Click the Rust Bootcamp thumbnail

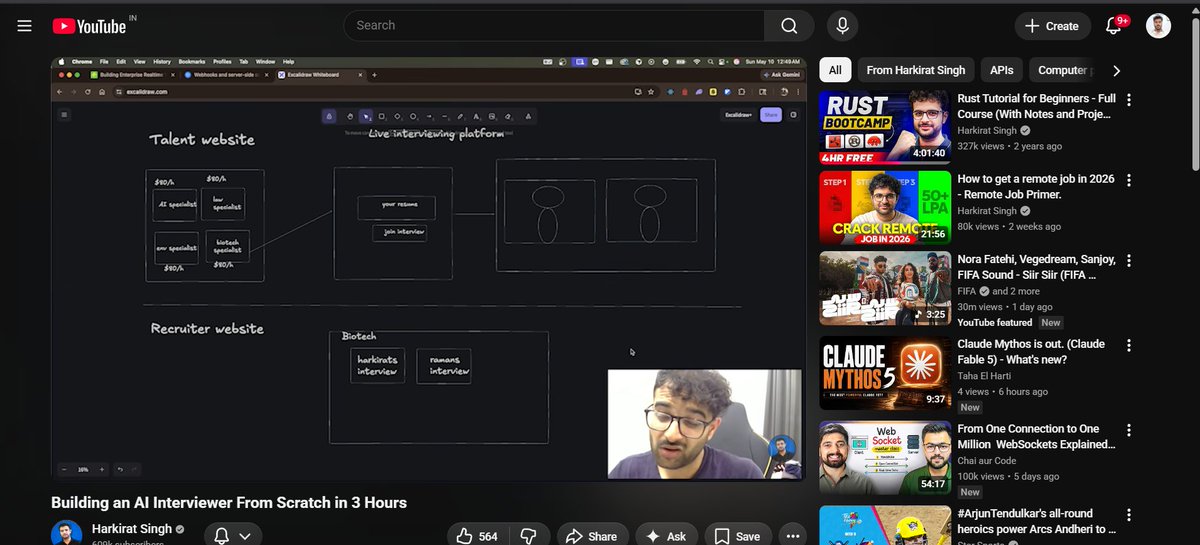(884, 128)
